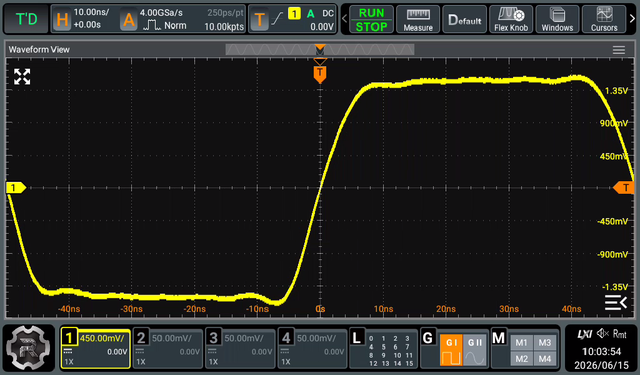Click the Norm acquisition mode label

coord(175,25)
